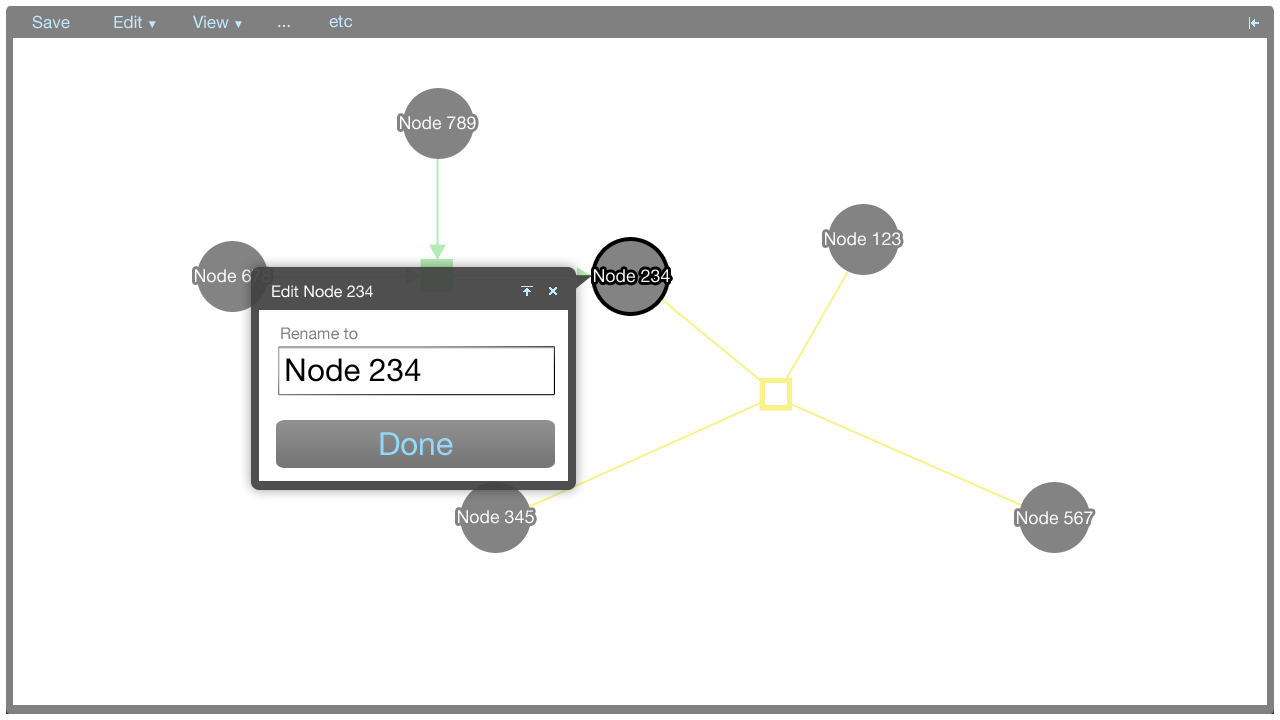Image resolution: width=1280 pixels, height=720 pixels.
Task: Click the 'etc' menu item
Action: (x=340, y=22)
